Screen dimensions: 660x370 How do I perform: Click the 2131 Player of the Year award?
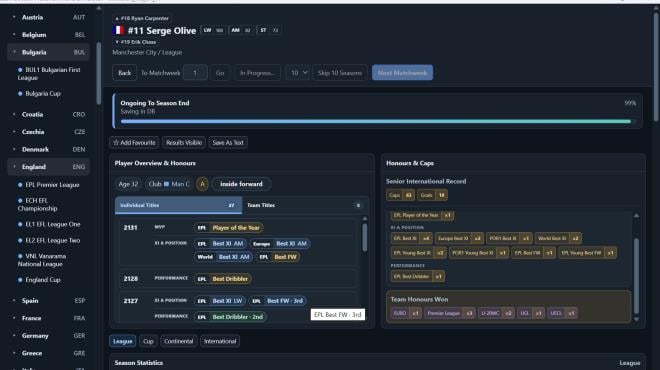tap(229, 228)
